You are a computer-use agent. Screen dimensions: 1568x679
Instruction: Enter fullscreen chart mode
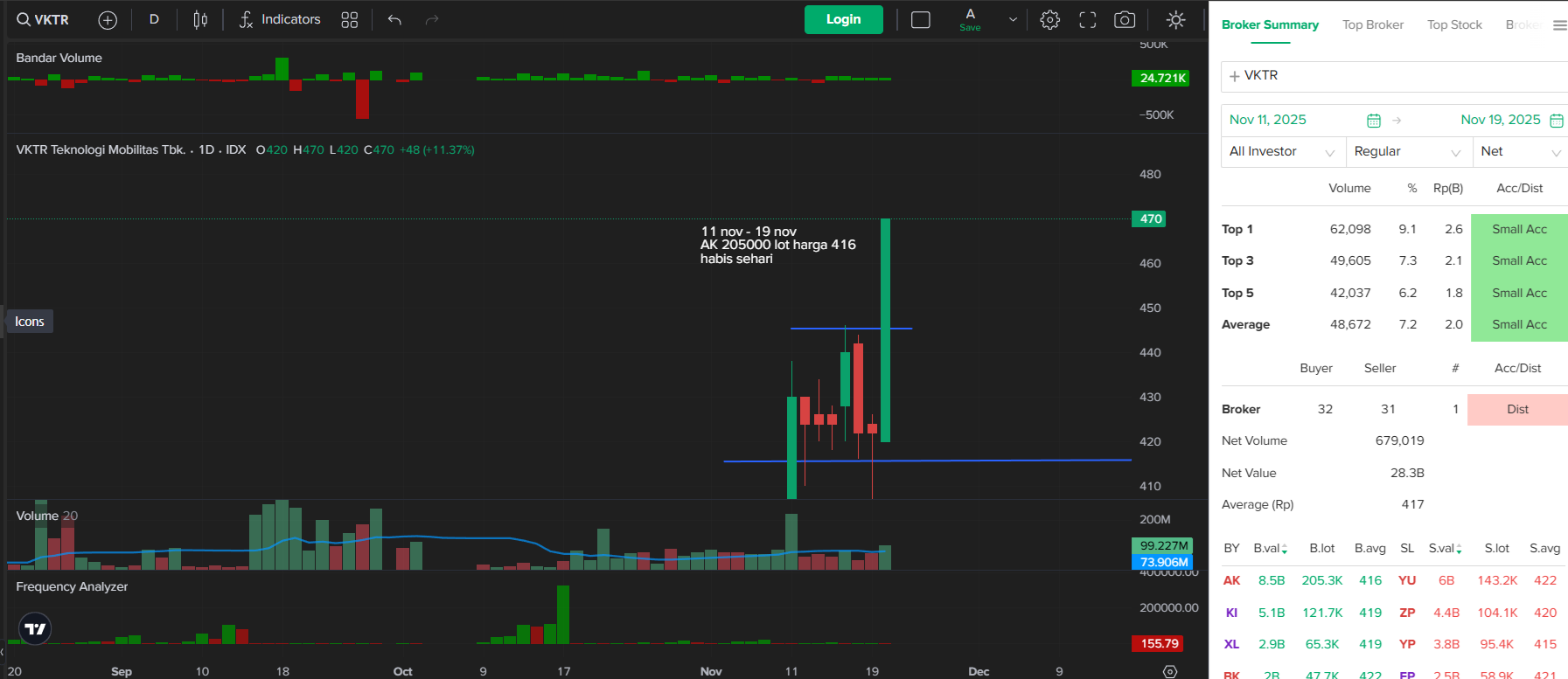[1088, 19]
